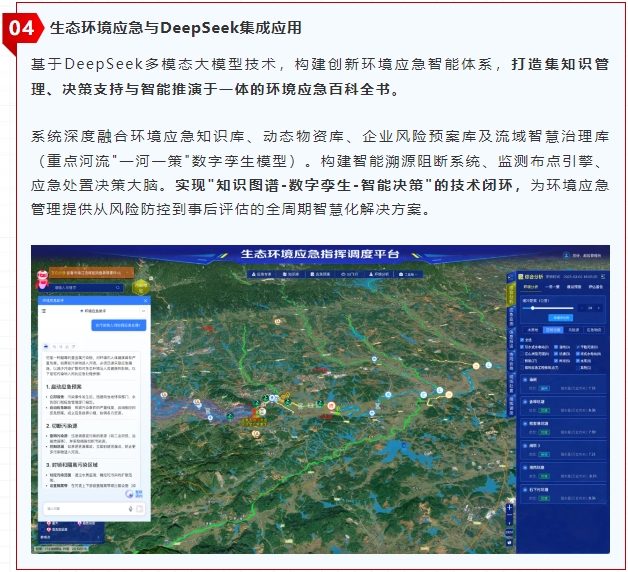Screen dimensions: 628x572
Task: Open 知识库 in the top map toolbar
Action: point(291,274)
